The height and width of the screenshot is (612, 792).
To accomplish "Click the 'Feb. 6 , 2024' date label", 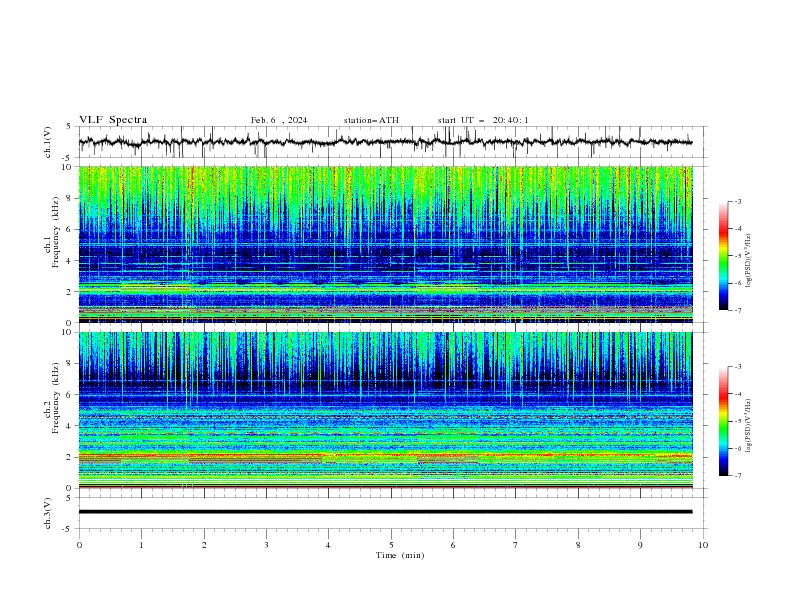I will 279,120.
